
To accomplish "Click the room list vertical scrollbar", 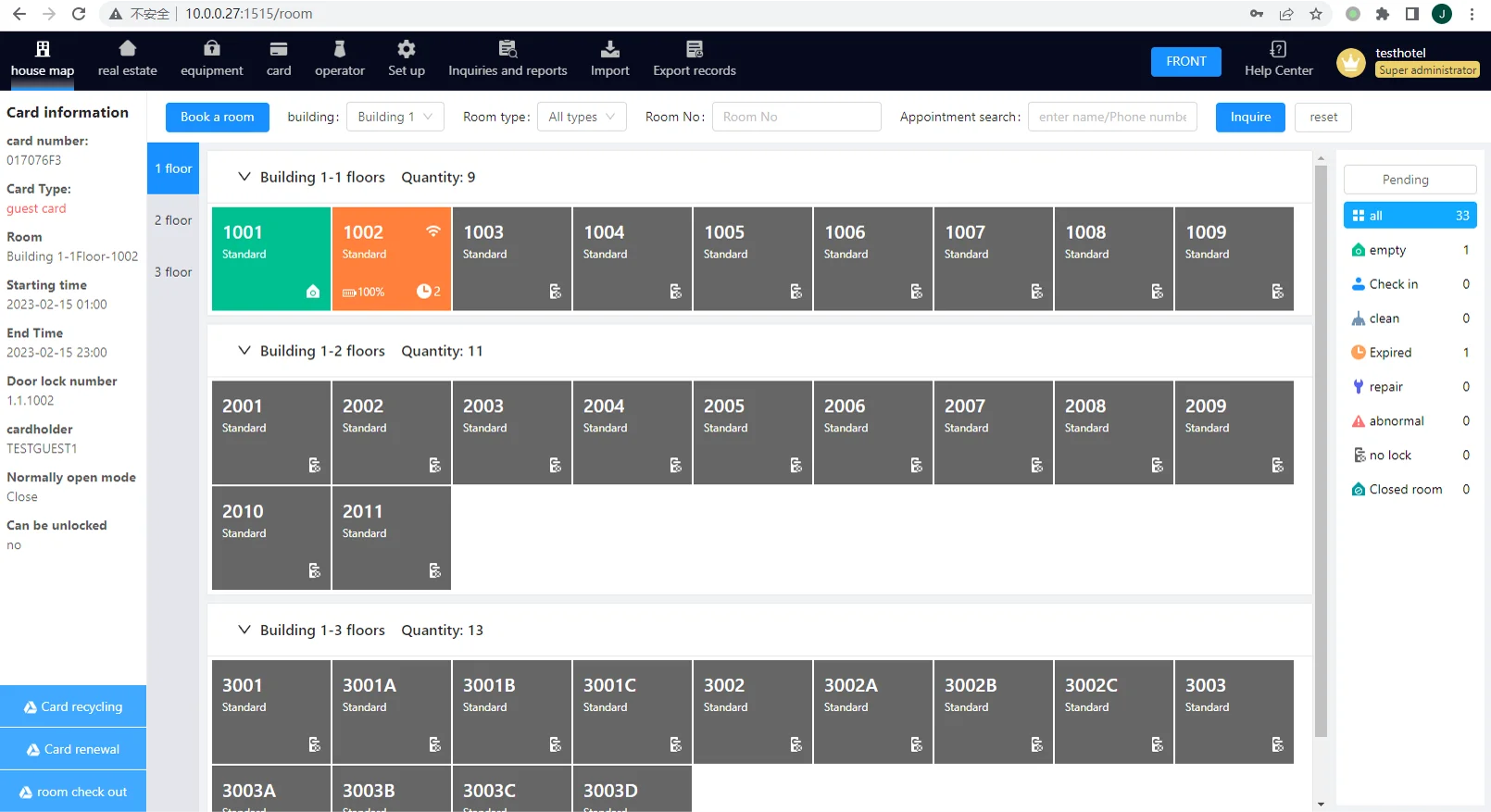I will point(1321,451).
